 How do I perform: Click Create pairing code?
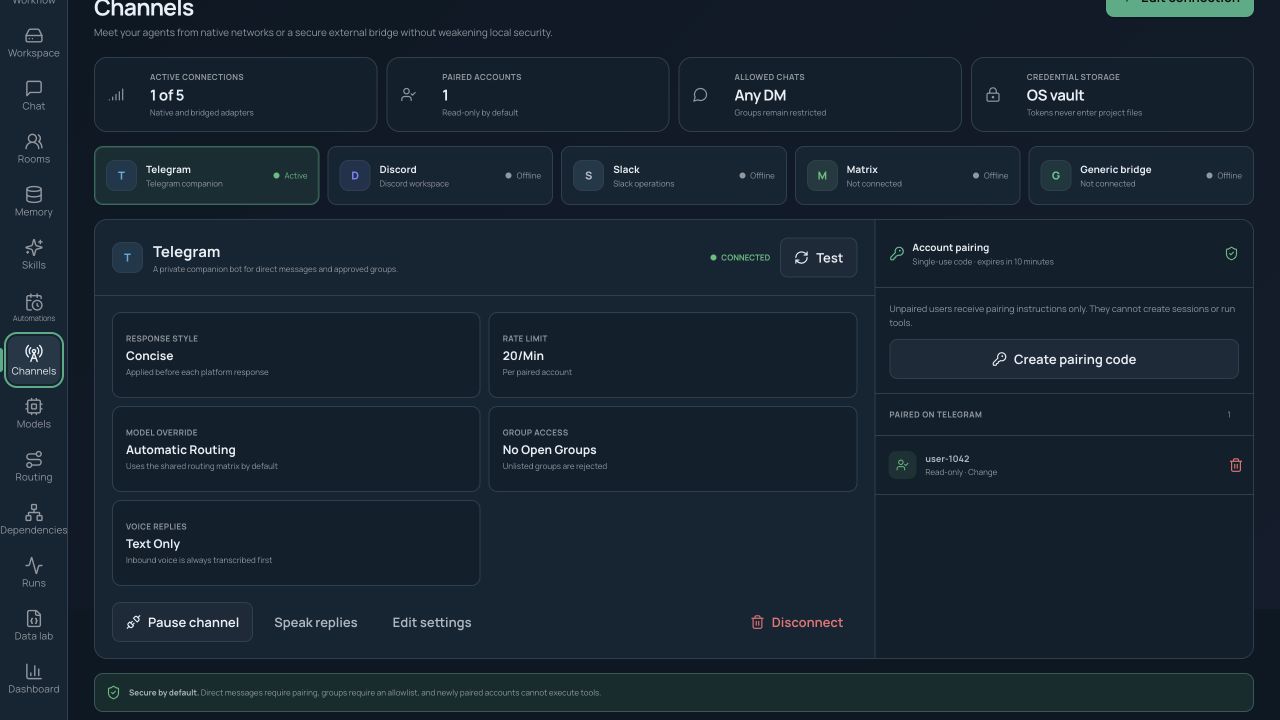click(x=1064, y=359)
